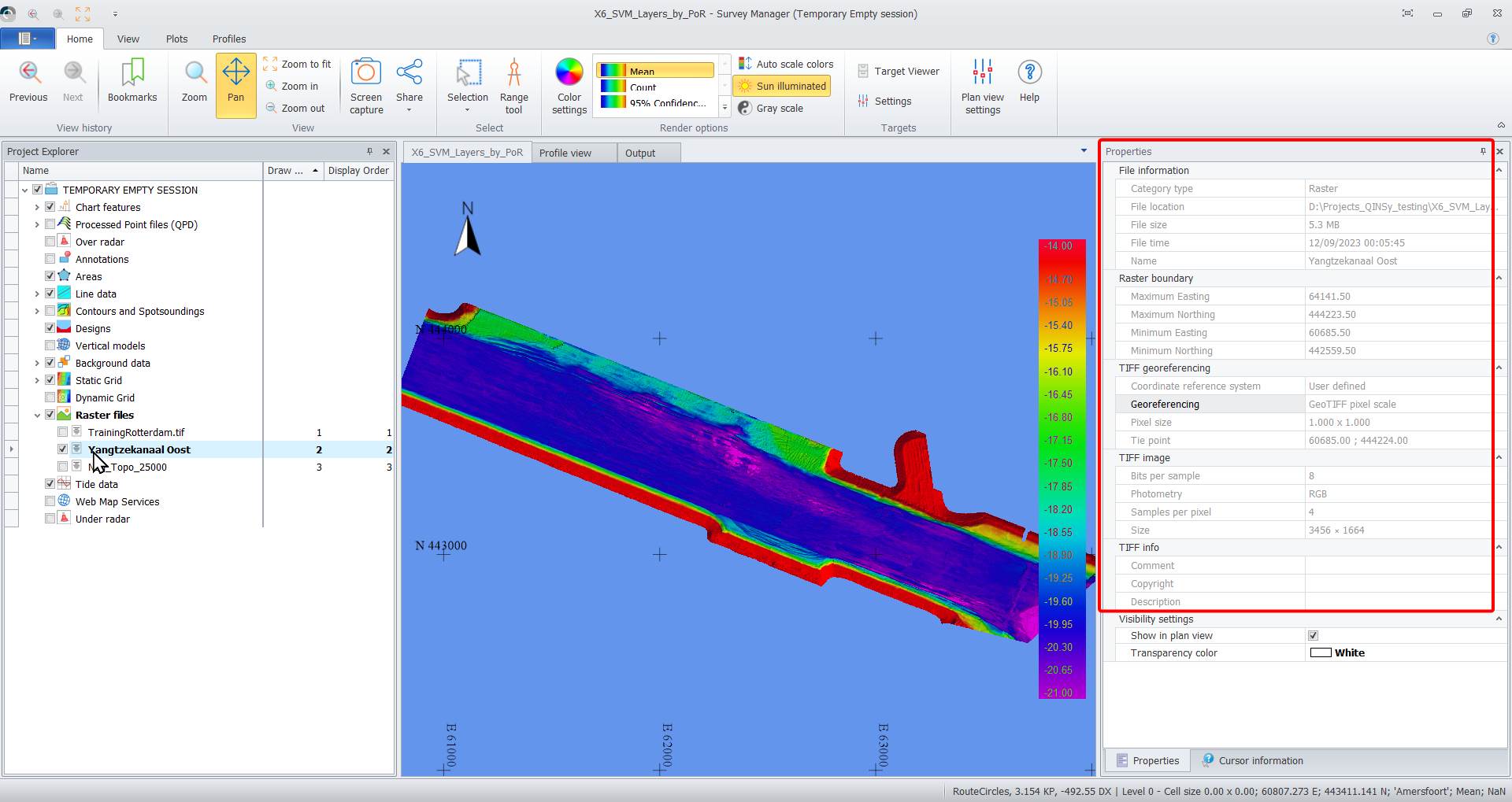The height and width of the screenshot is (802, 1512).
Task: Click the Sun illuminated button
Action: coord(783,87)
